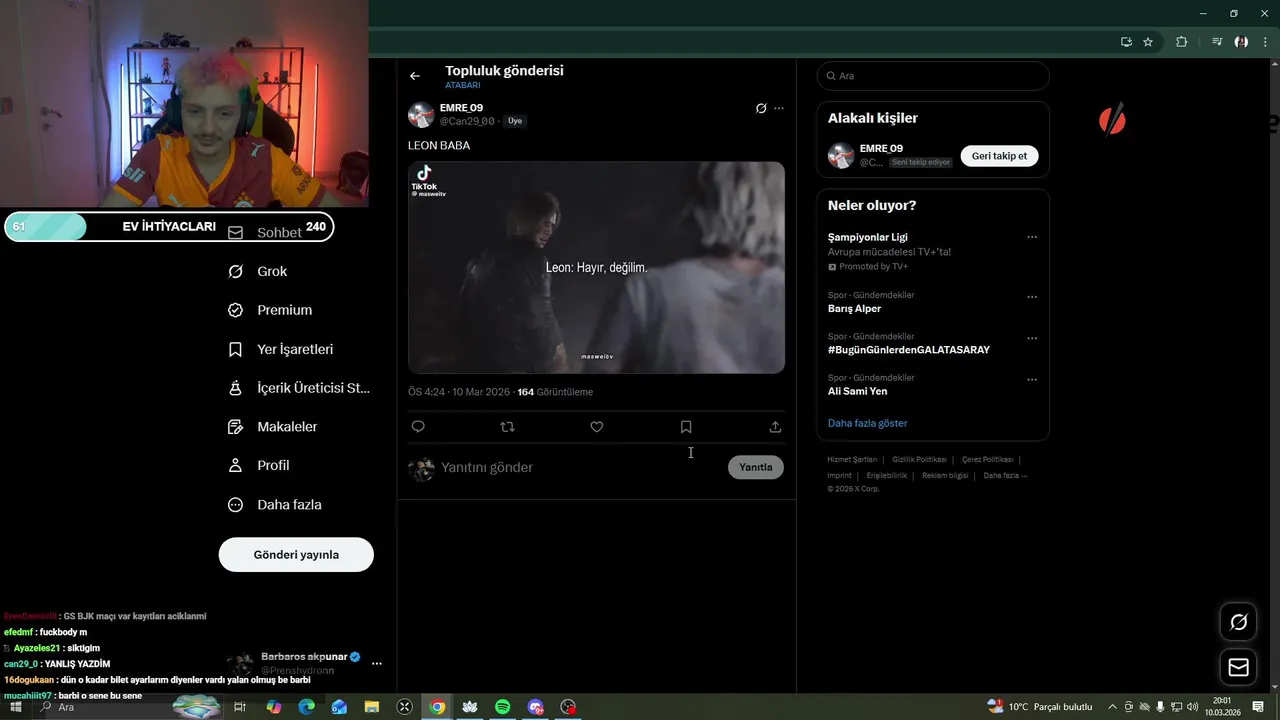Bookmark this page with the star icon
The width and height of the screenshot is (1280, 720).
(x=1148, y=42)
